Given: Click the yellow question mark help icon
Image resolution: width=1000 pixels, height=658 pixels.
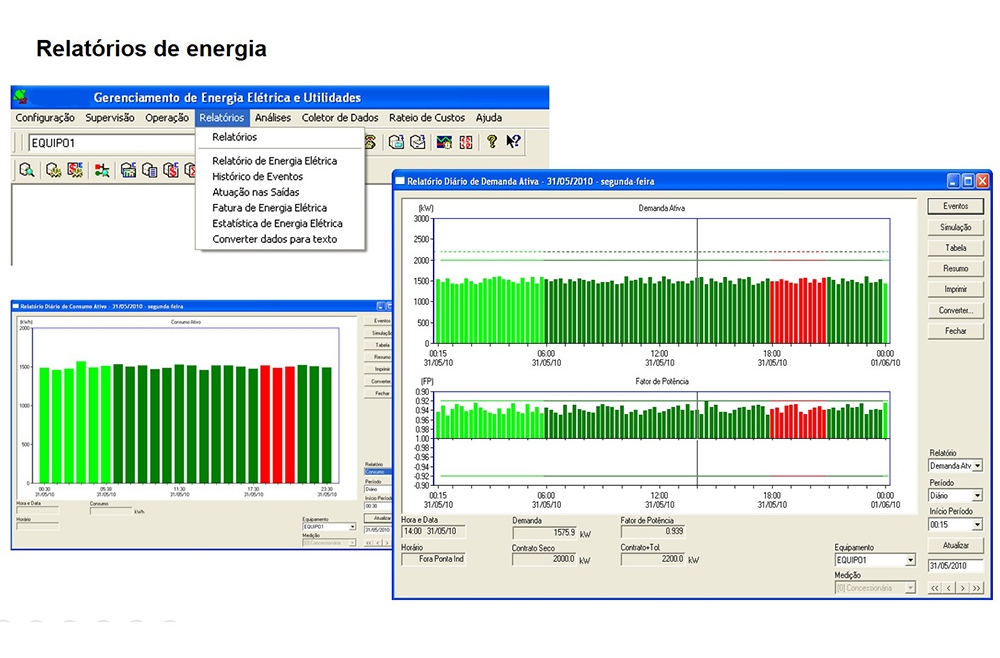Looking at the screenshot, I should [x=492, y=143].
